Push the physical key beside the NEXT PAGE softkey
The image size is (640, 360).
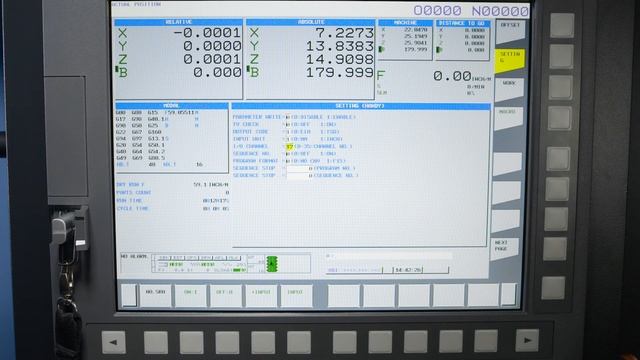[555, 249]
